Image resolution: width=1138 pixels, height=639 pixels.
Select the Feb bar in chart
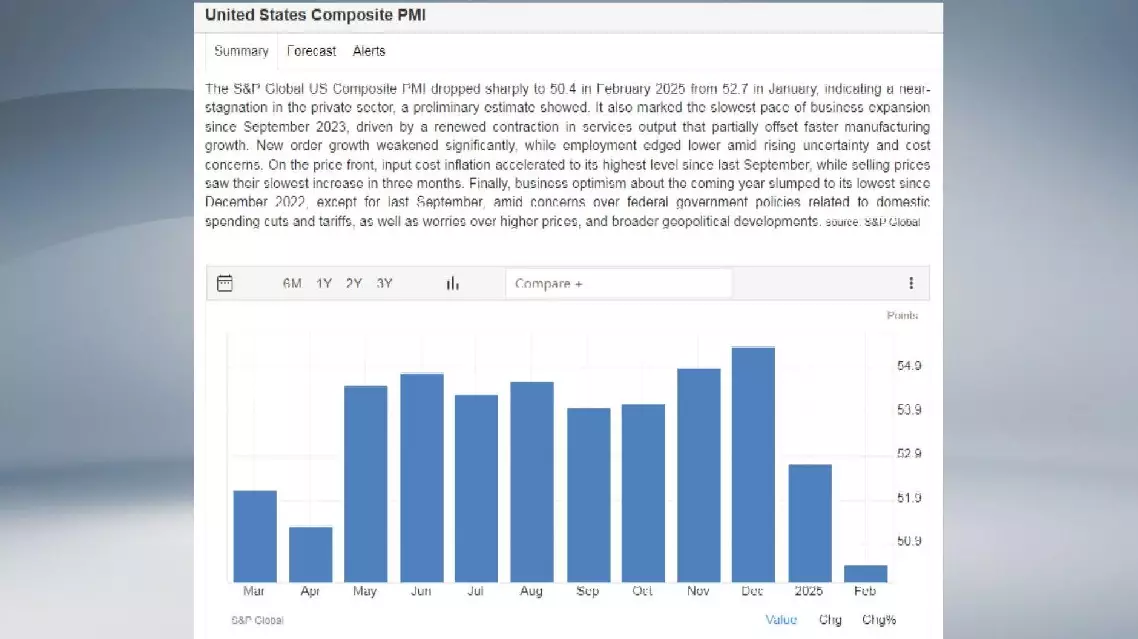point(865,574)
